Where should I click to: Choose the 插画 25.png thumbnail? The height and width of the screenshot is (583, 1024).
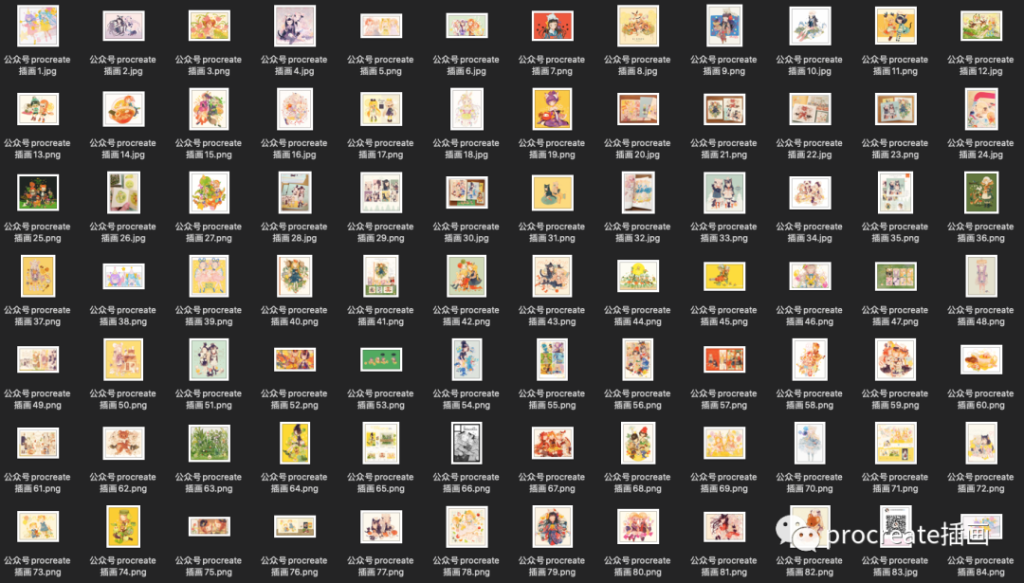[37, 192]
